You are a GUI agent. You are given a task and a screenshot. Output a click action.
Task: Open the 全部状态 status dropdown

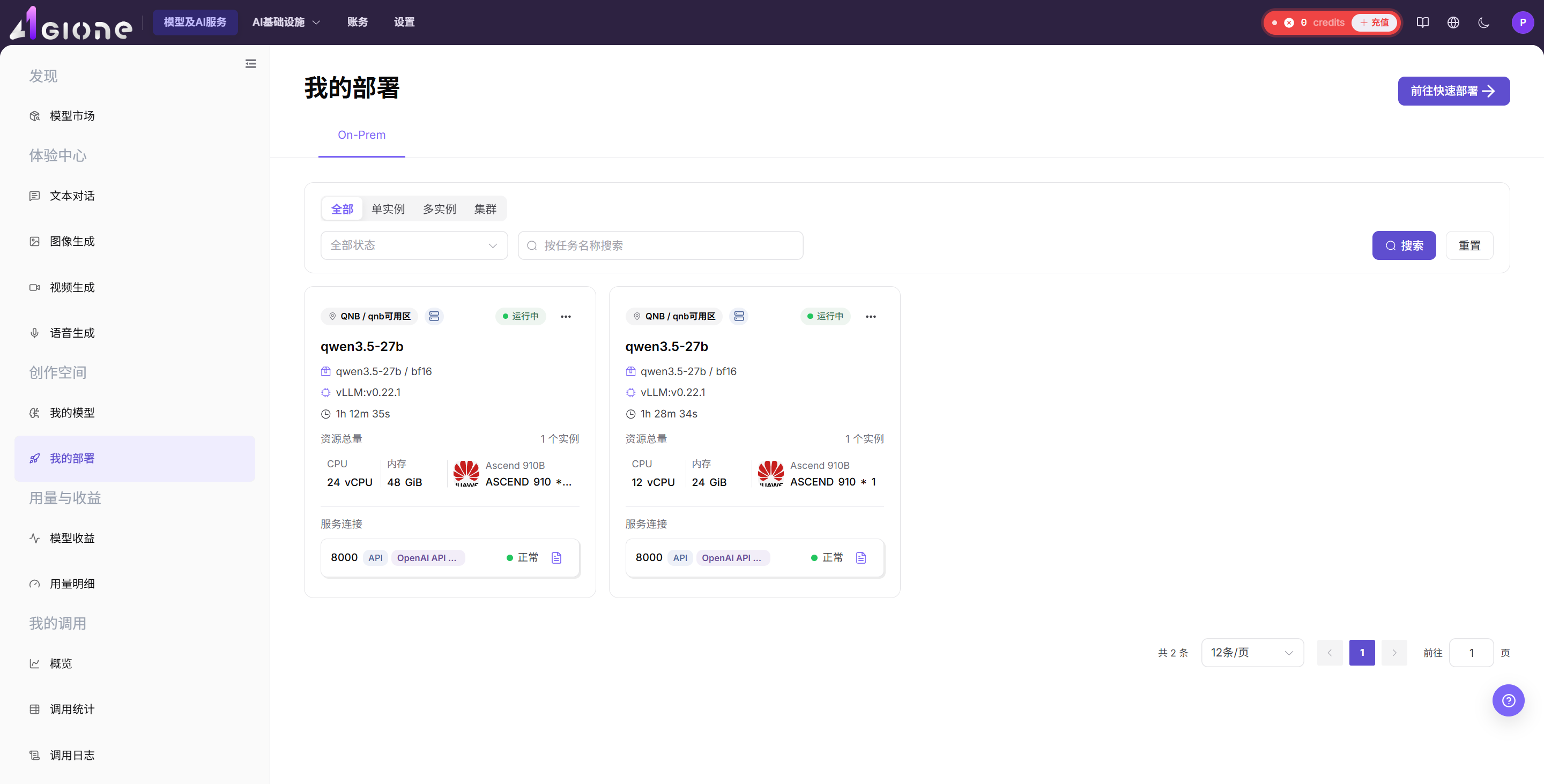click(414, 245)
